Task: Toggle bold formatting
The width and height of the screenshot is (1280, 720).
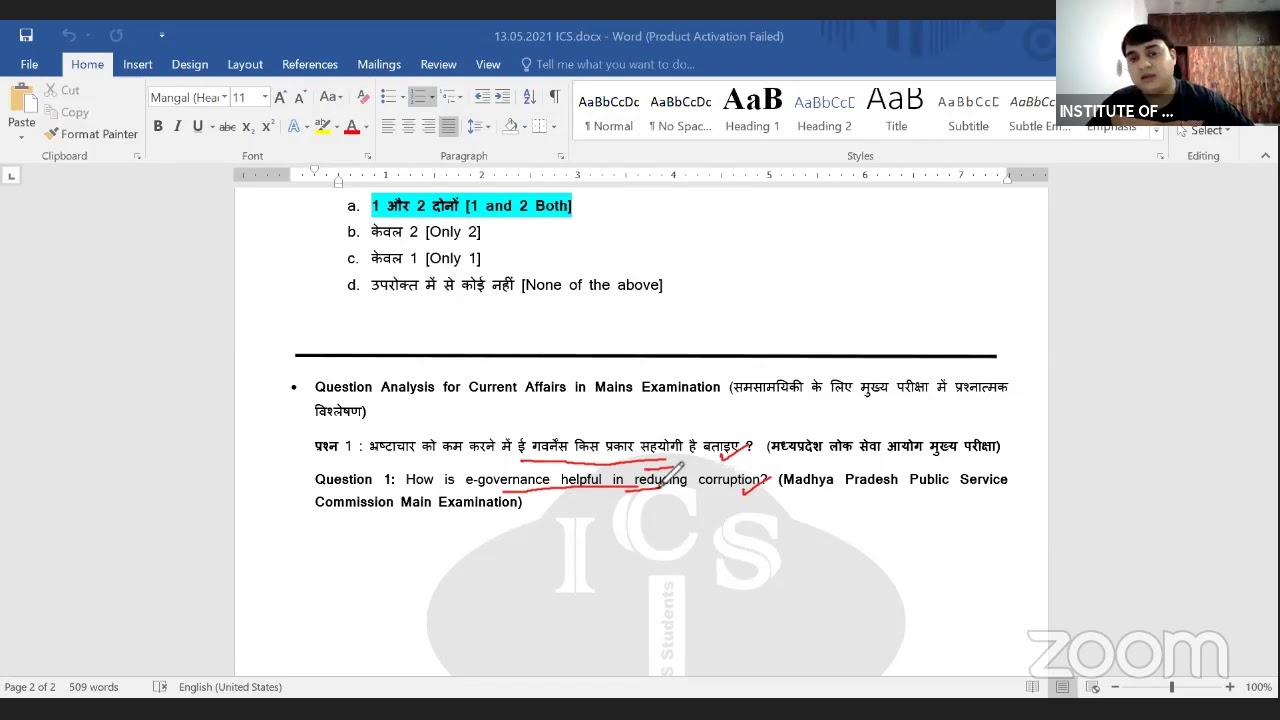Action: click(x=158, y=127)
